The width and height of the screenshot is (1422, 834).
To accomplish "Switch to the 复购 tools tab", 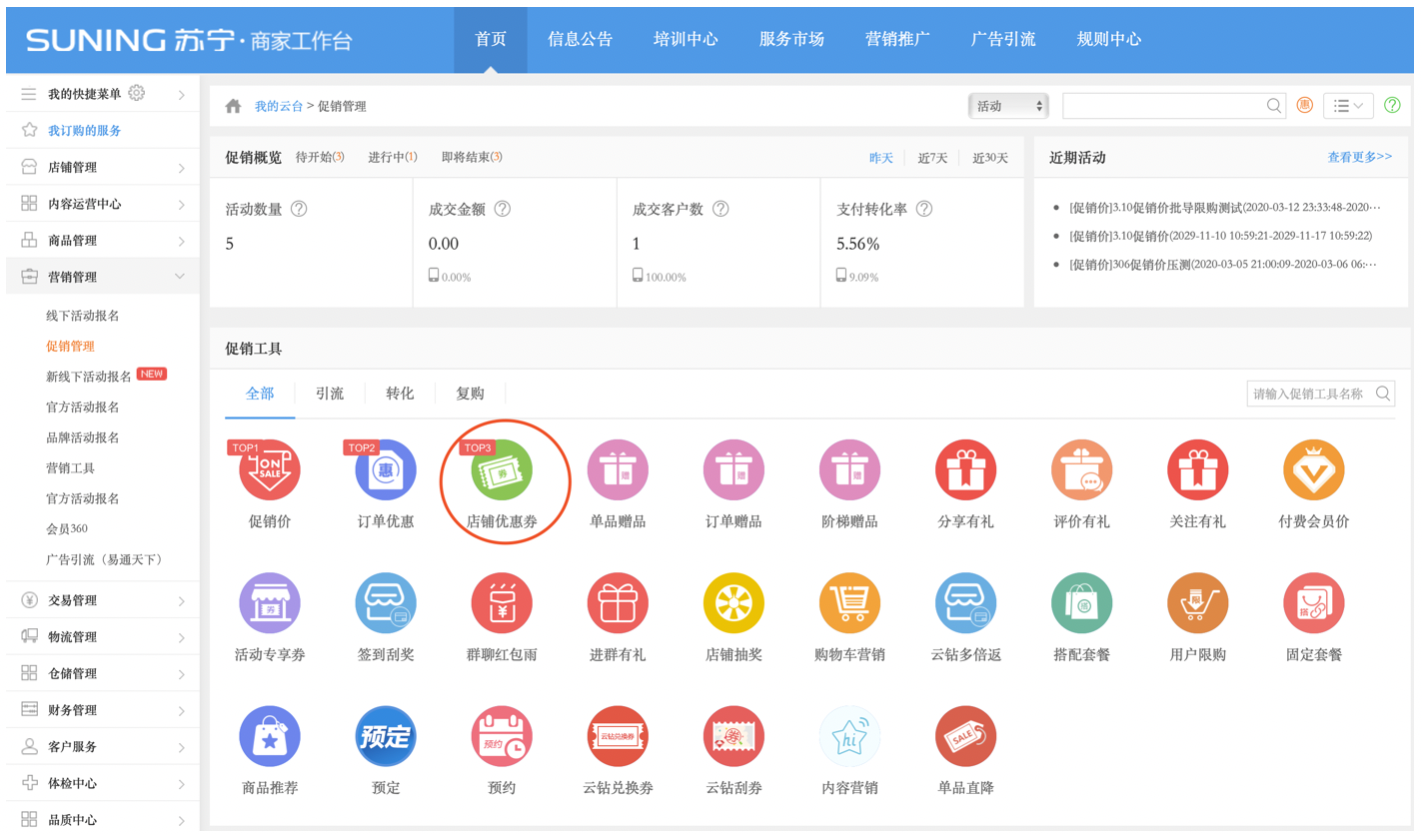I will pos(470,394).
